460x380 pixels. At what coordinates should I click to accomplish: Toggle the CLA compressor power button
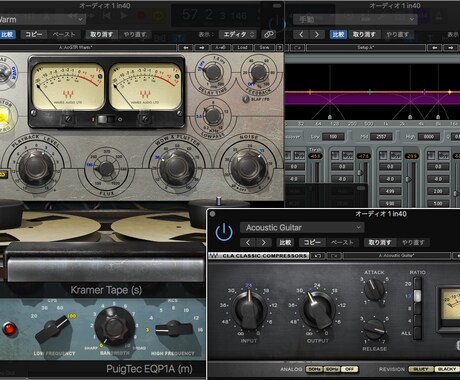tap(224, 232)
